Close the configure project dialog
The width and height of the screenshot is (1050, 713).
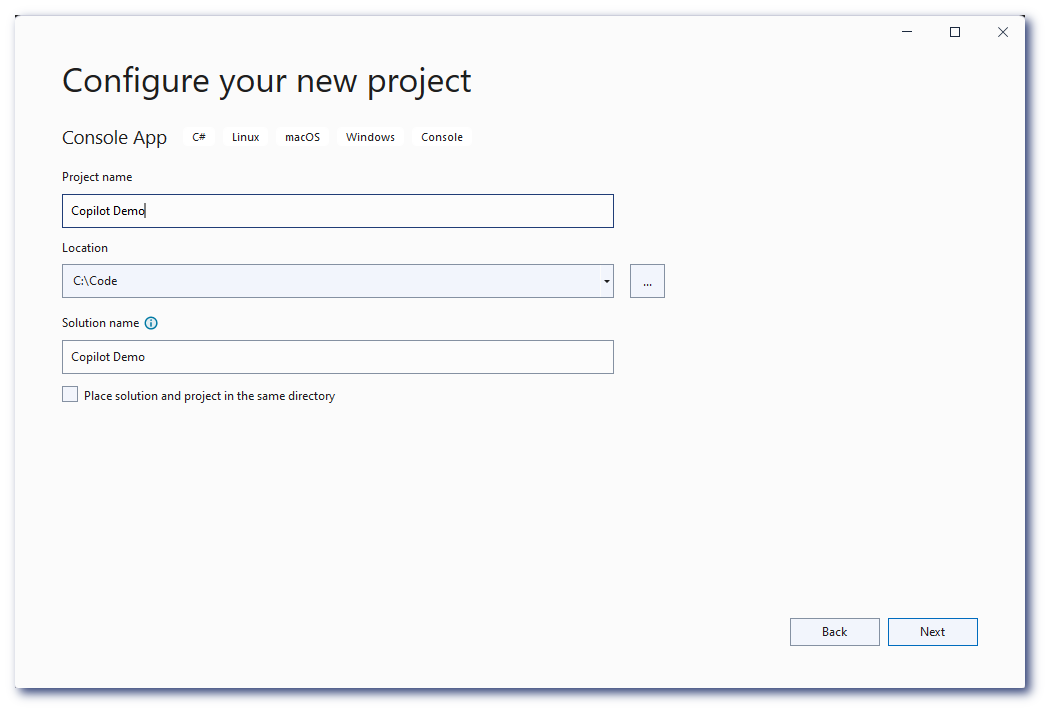tap(1002, 32)
